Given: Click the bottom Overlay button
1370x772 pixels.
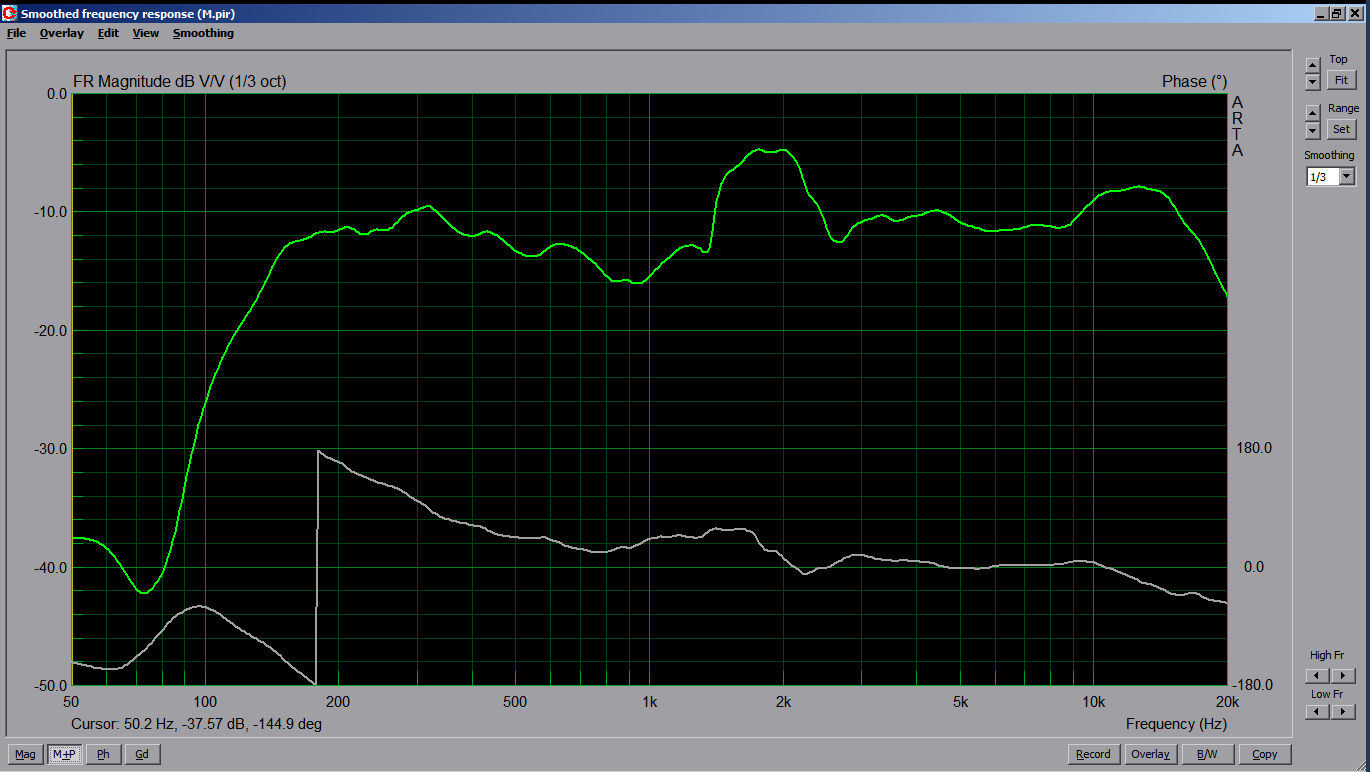Looking at the screenshot, I should pos(1151,754).
